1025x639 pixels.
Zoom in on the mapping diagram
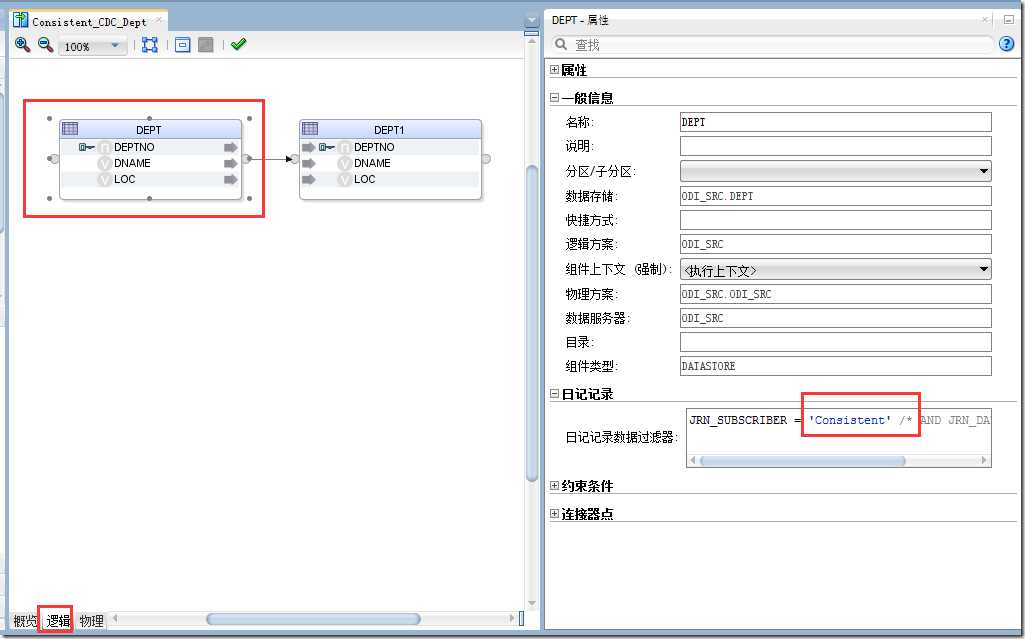22,44
